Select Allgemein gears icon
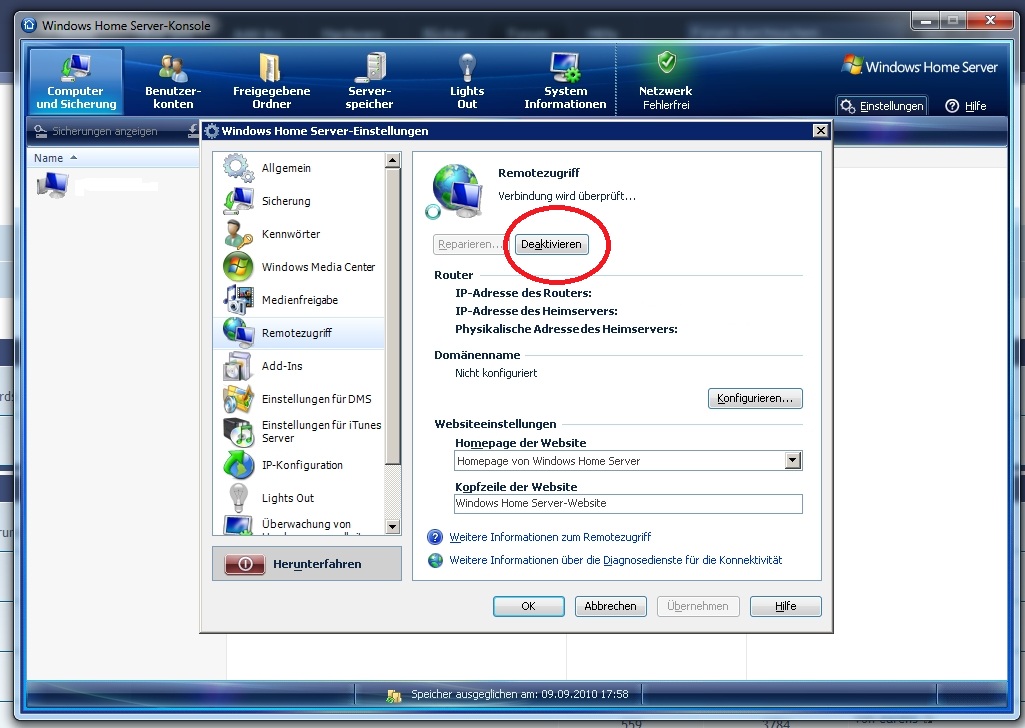1025x728 pixels. [x=239, y=168]
